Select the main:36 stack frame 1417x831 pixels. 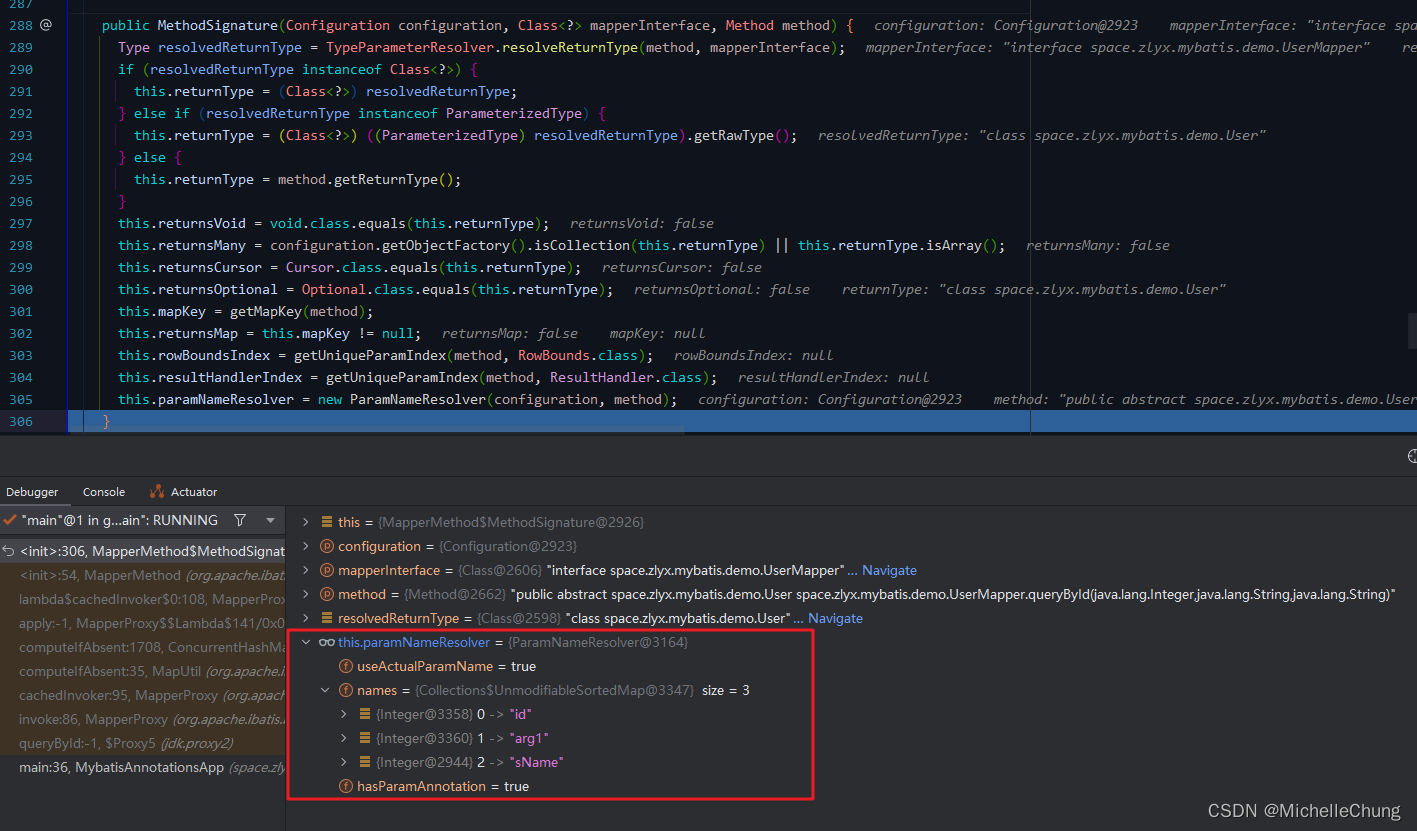click(x=143, y=767)
